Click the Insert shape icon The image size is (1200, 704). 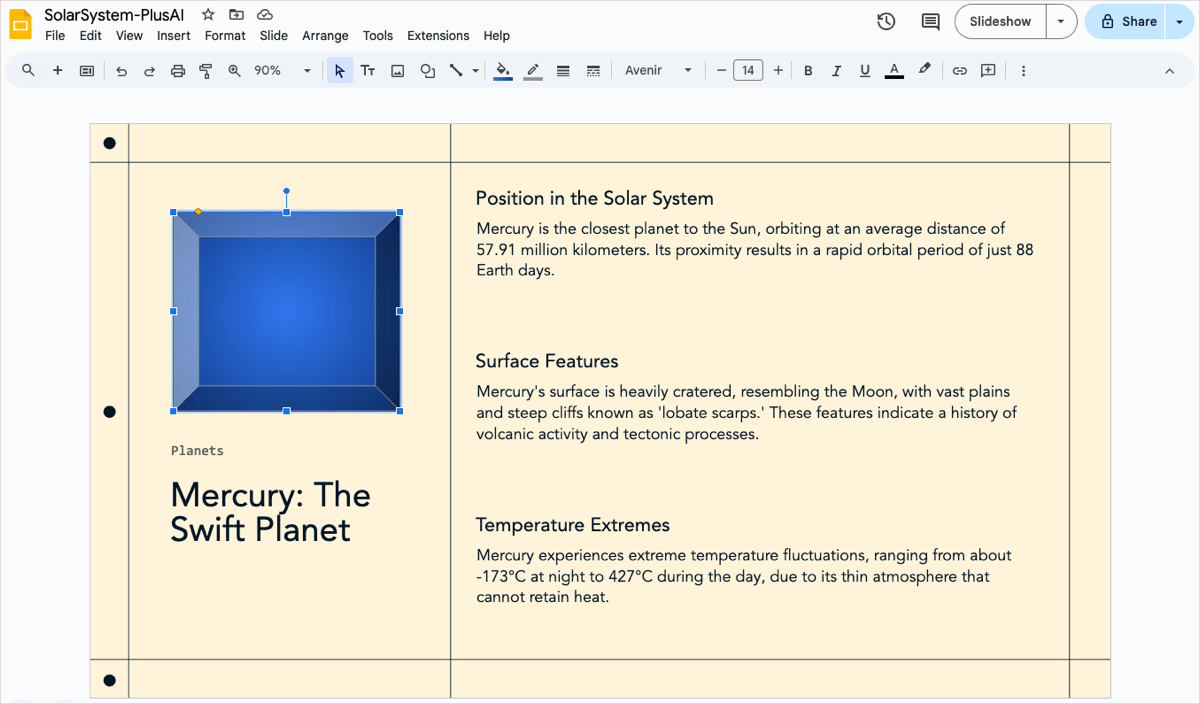[428, 71]
